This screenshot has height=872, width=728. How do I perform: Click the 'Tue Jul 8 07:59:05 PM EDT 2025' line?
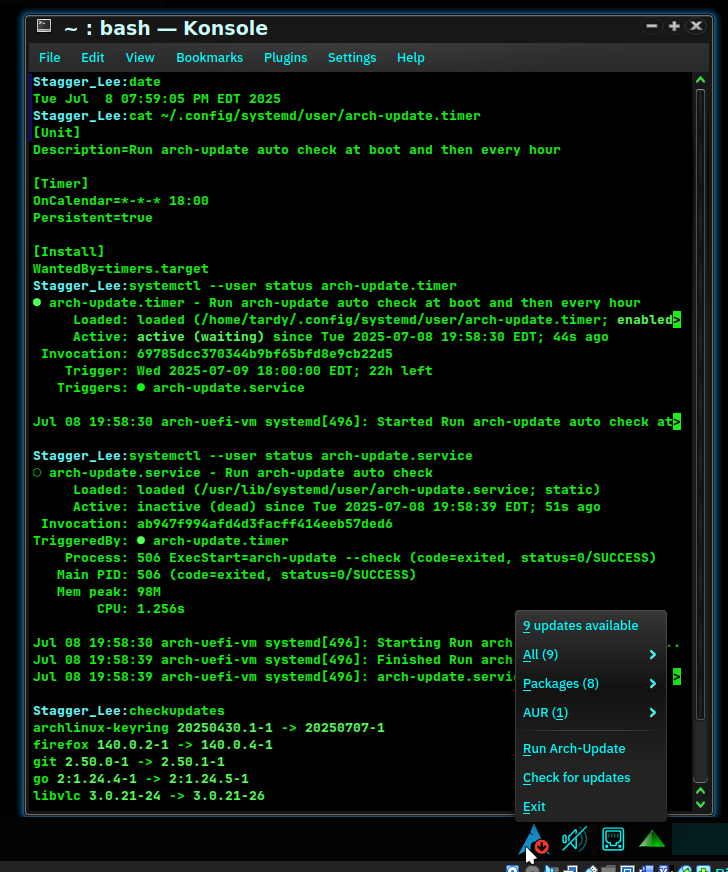coord(157,99)
